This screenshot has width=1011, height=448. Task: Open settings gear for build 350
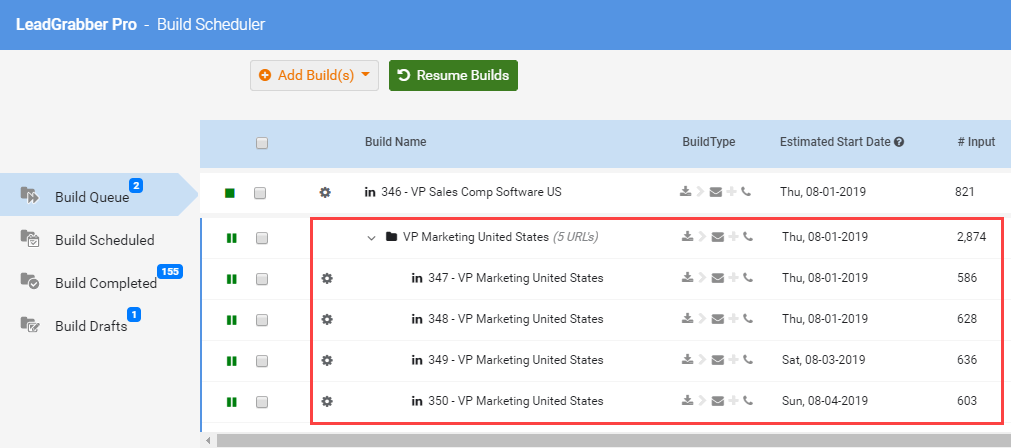tap(327, 401)
